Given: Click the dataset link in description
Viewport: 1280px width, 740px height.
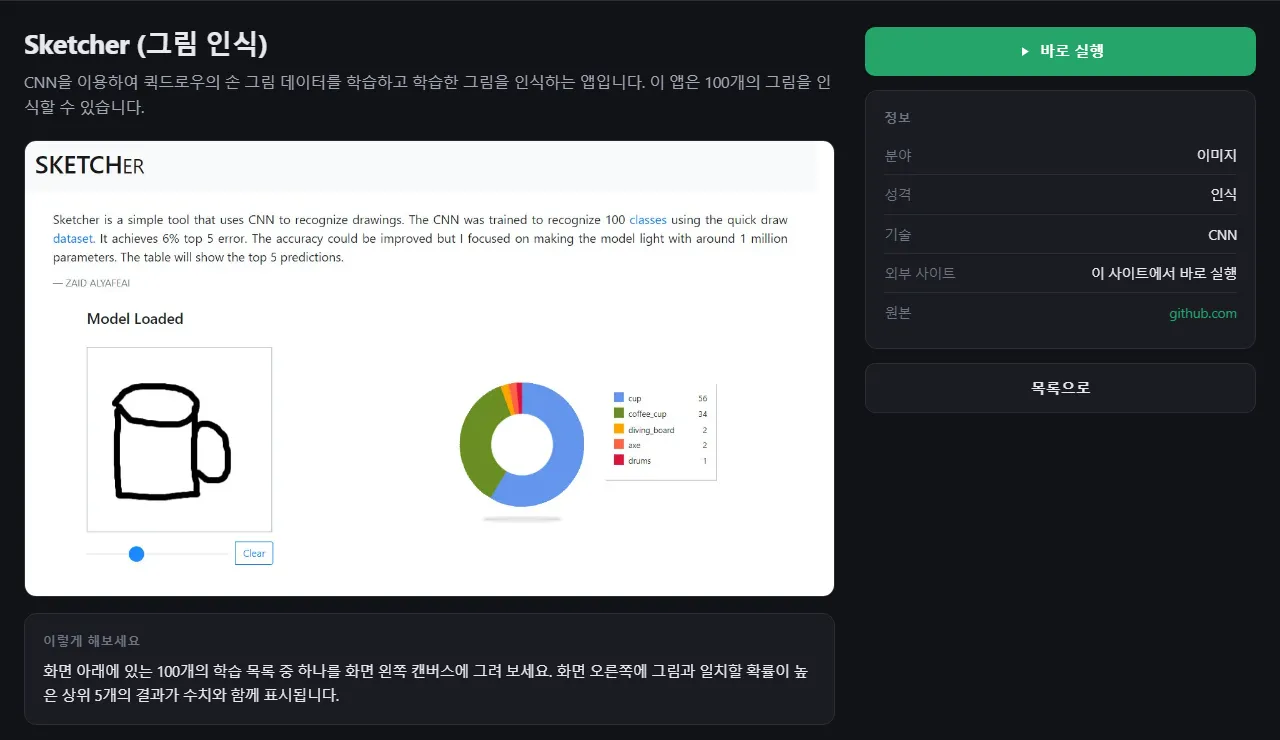Looking at the screenshot, I should (73, 239).
